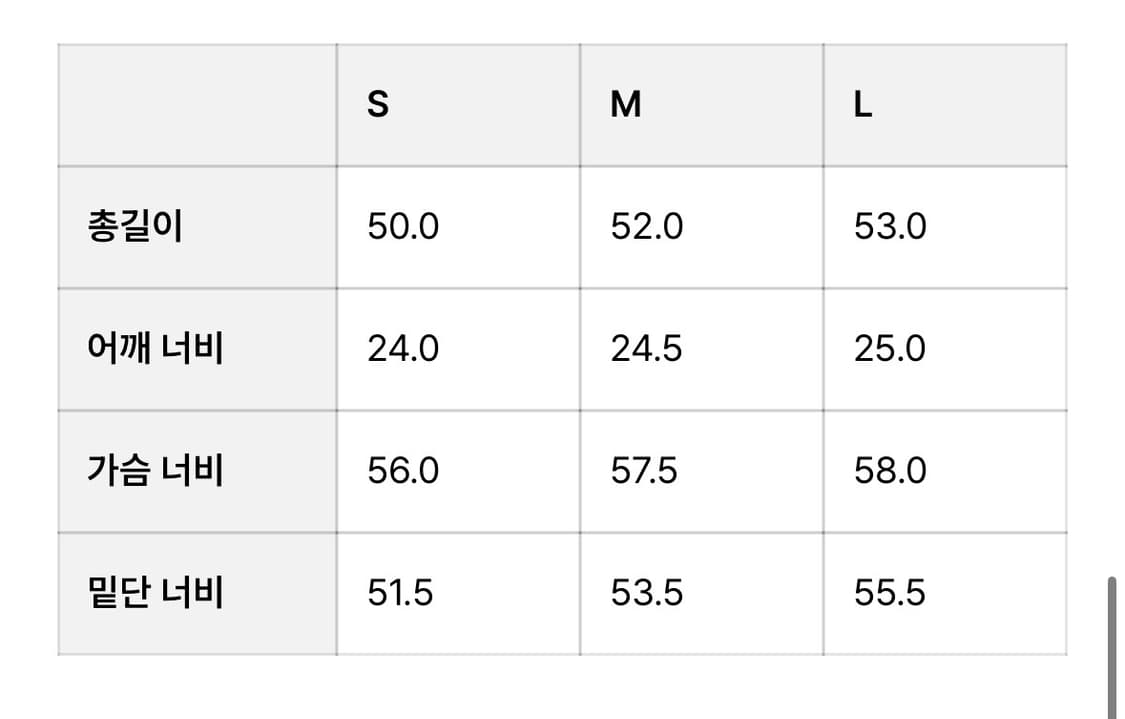The width and height of the screenshot is (1125, 719).
Task: Select the 24.0 shoulder width cell
Action: click(403, 349)
